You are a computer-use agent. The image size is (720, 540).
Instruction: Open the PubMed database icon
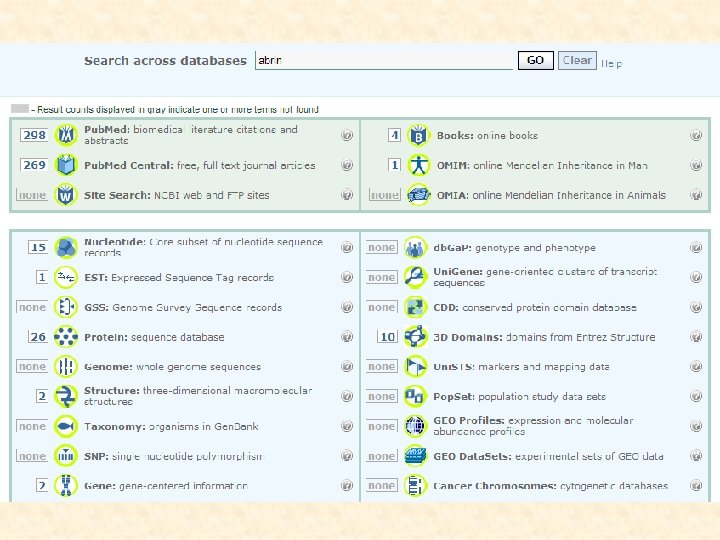pos(66,135)
